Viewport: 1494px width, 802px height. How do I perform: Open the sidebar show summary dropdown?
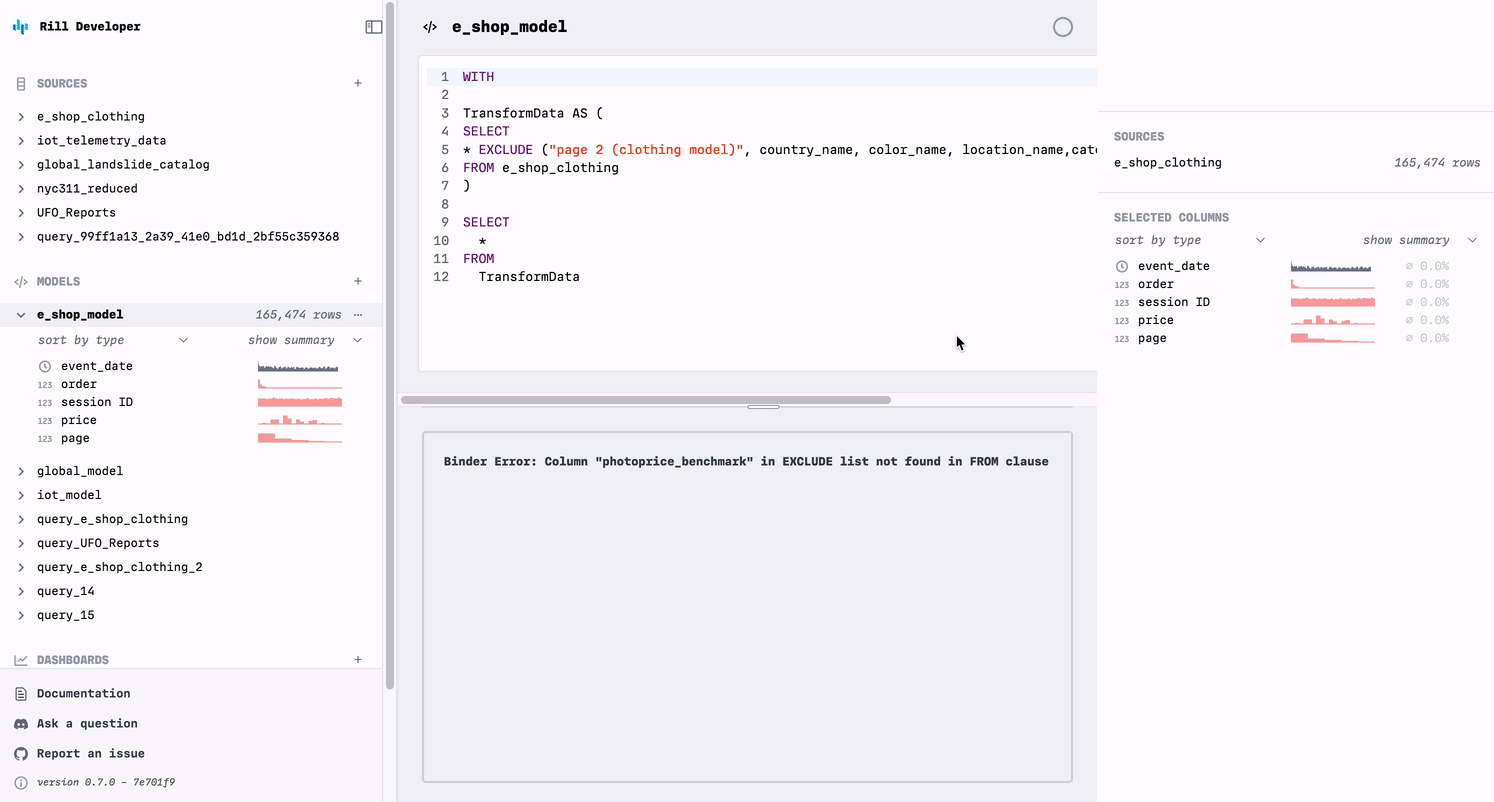305,340
